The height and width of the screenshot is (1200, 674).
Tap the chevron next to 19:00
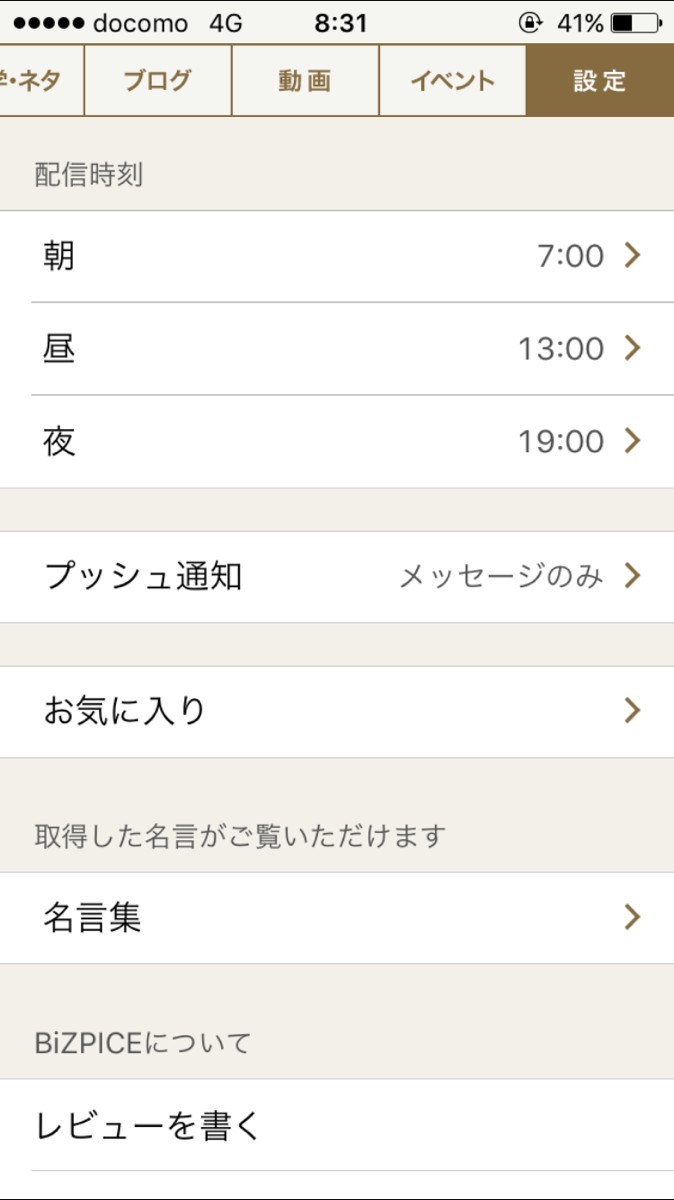(x=631, y=441)
